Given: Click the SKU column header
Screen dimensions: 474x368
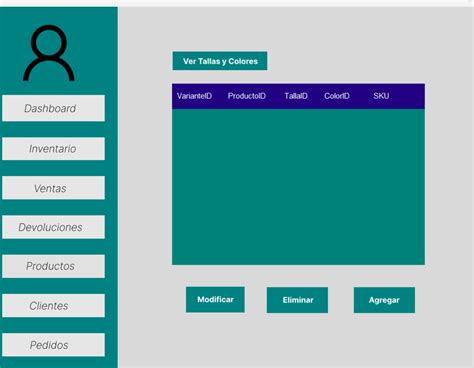Looking at the screenshot, I should pos(381,96).
